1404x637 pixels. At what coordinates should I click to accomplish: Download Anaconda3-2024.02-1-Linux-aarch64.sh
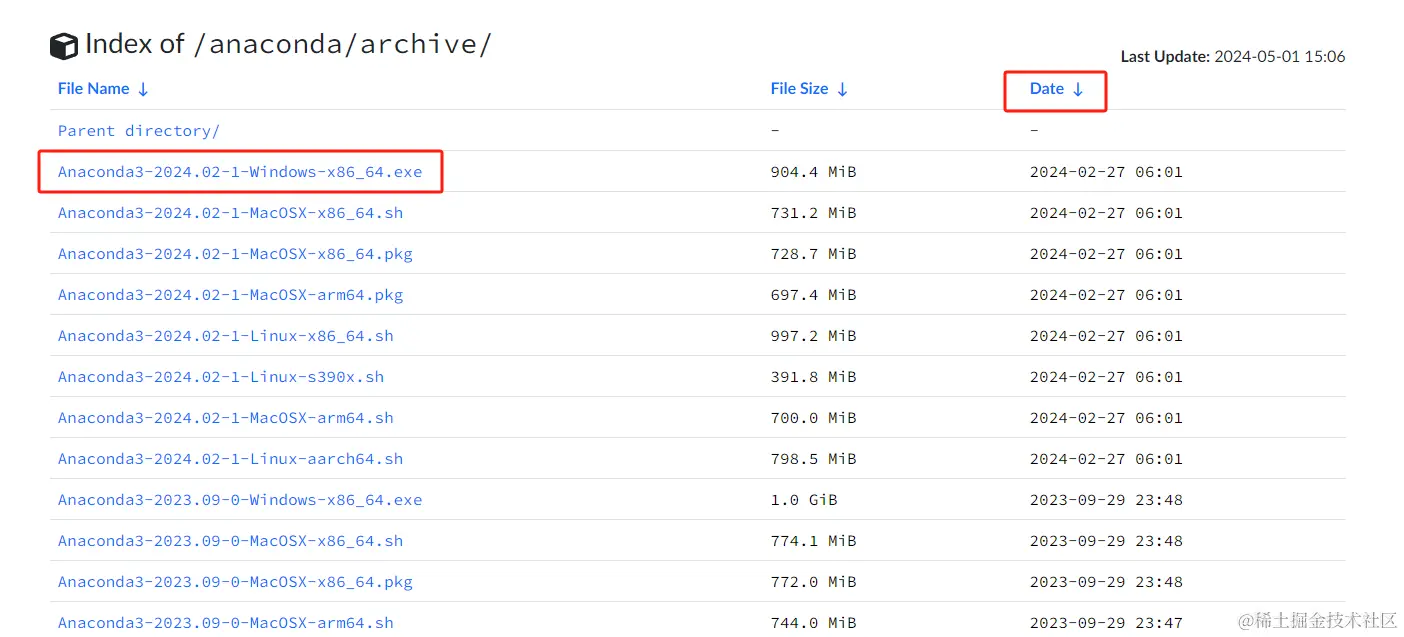pos(230,459)
